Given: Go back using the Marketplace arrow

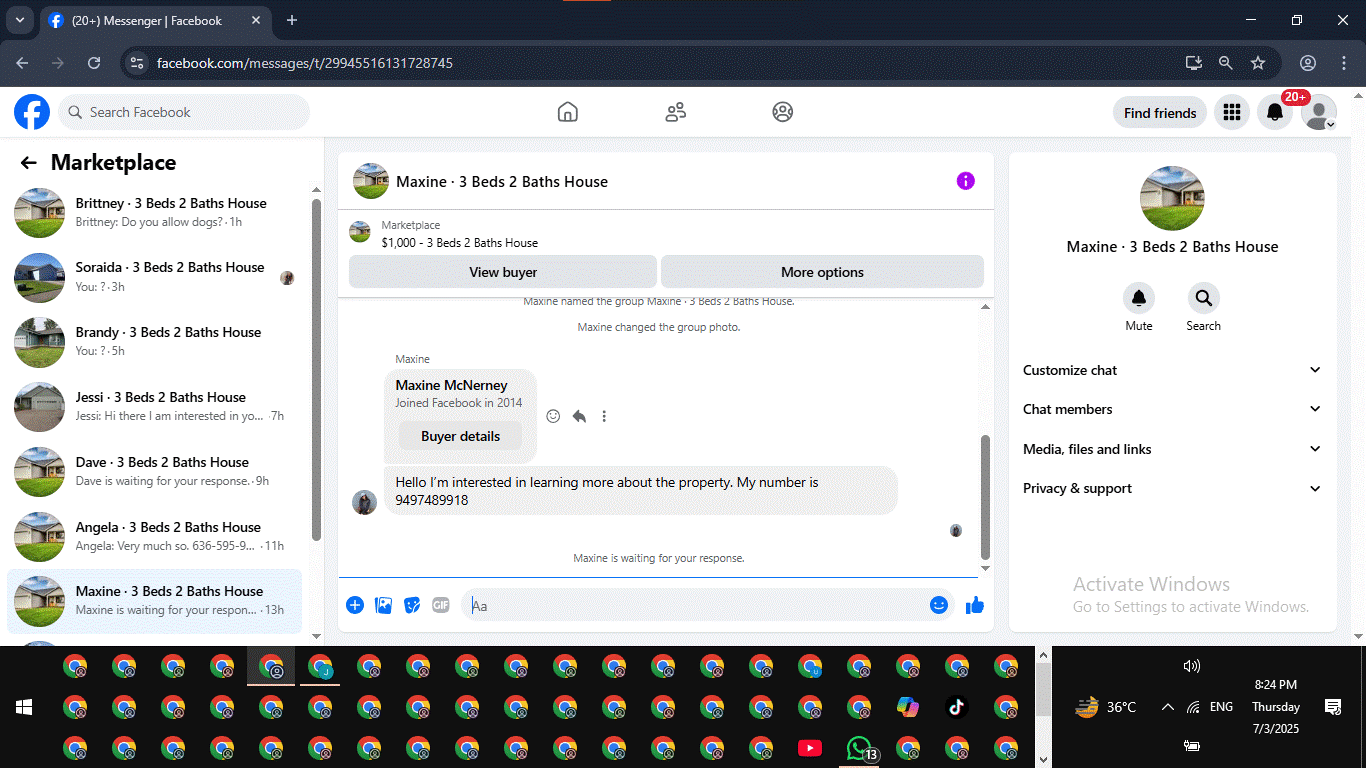Looking at the screenshot, I should (x=29, y=163).
